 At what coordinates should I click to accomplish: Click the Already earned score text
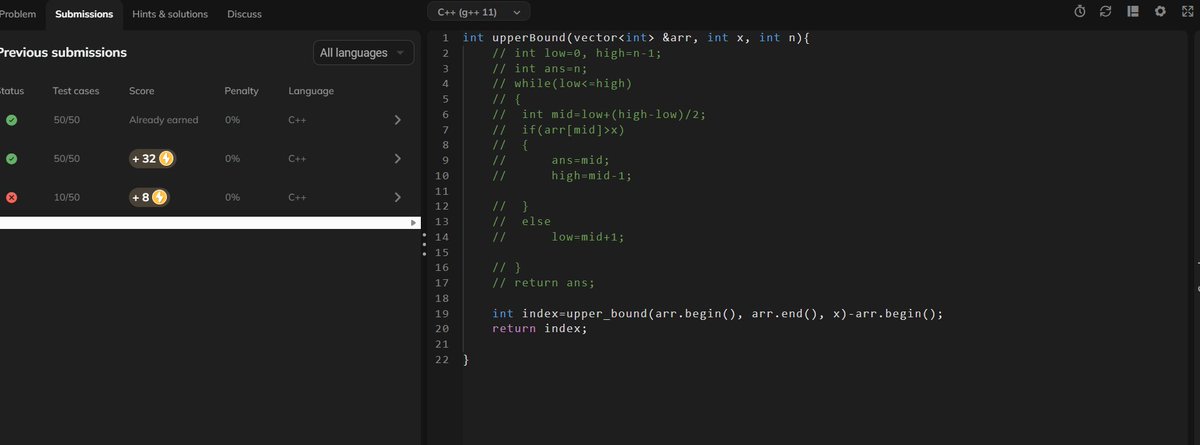coord(163,120)
